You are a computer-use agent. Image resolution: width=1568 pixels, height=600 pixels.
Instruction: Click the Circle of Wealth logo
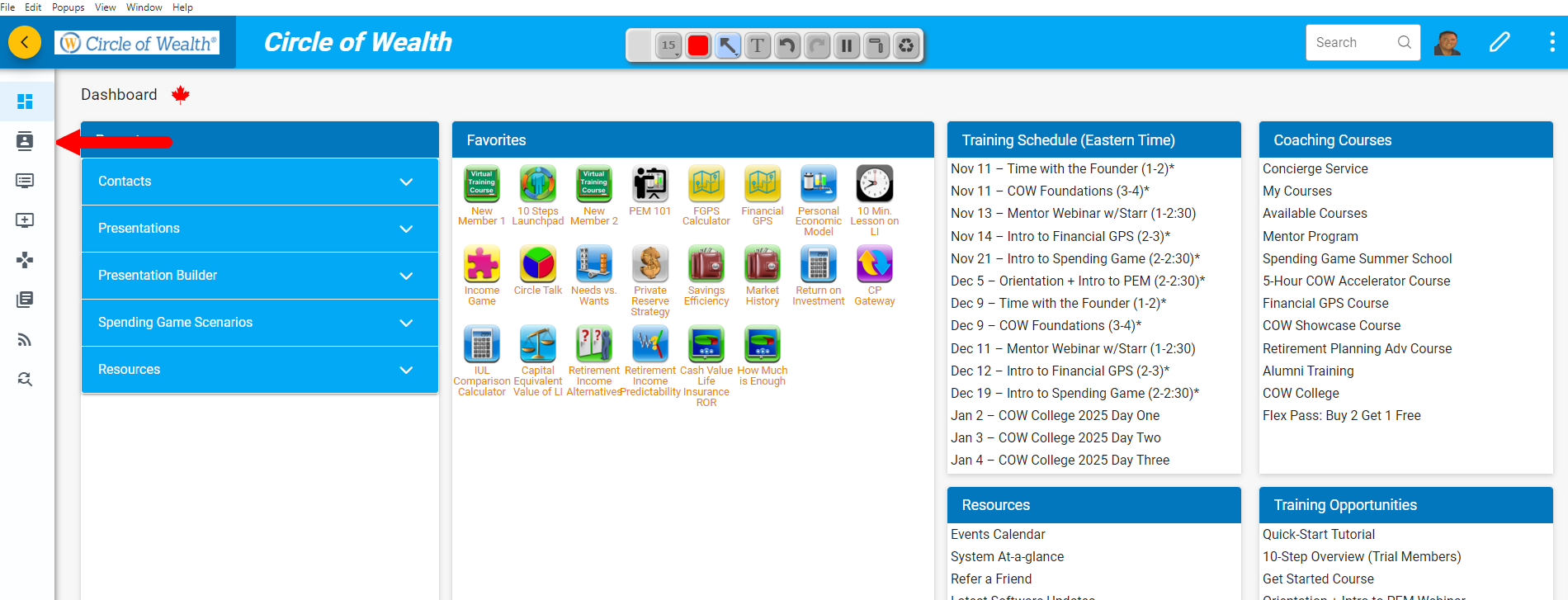click(137, 43)
